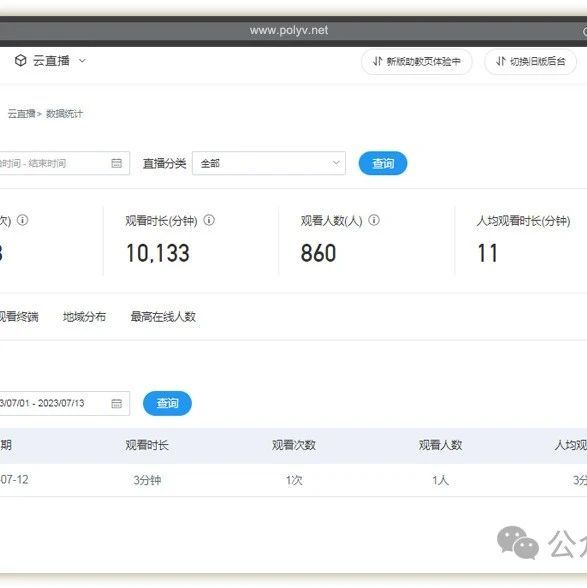
Task: Click the www.polyv.net address bar
Action: [x=289, y=30]
